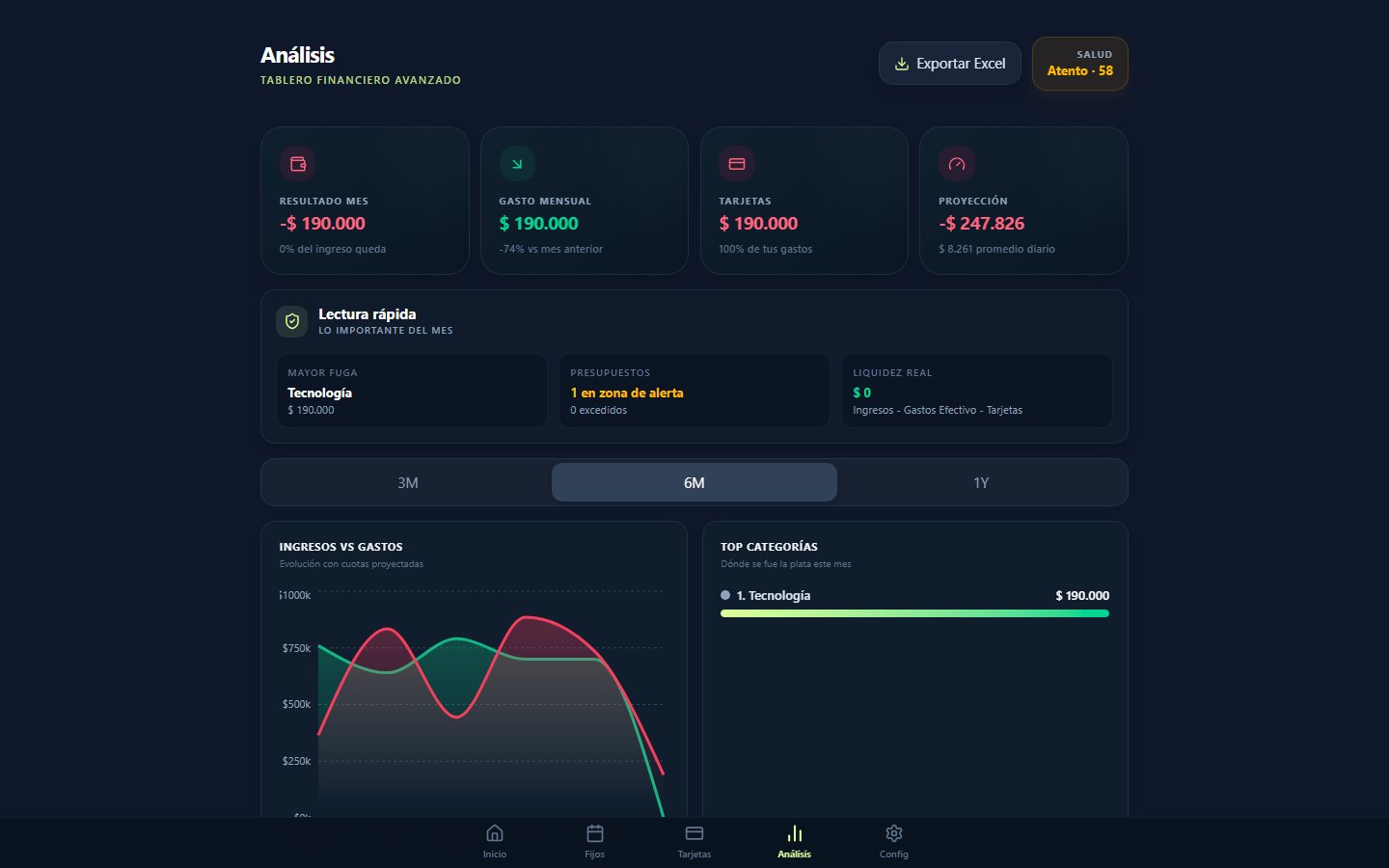Select 1. Tecnología category row
This screenshot has width=1389, height=868.
point(914,596)
